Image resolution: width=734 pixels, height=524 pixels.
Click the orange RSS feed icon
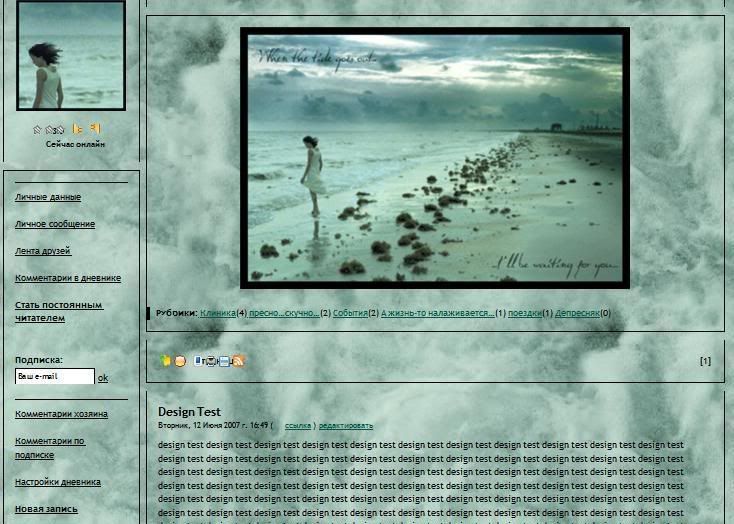[x=238, y=361]
